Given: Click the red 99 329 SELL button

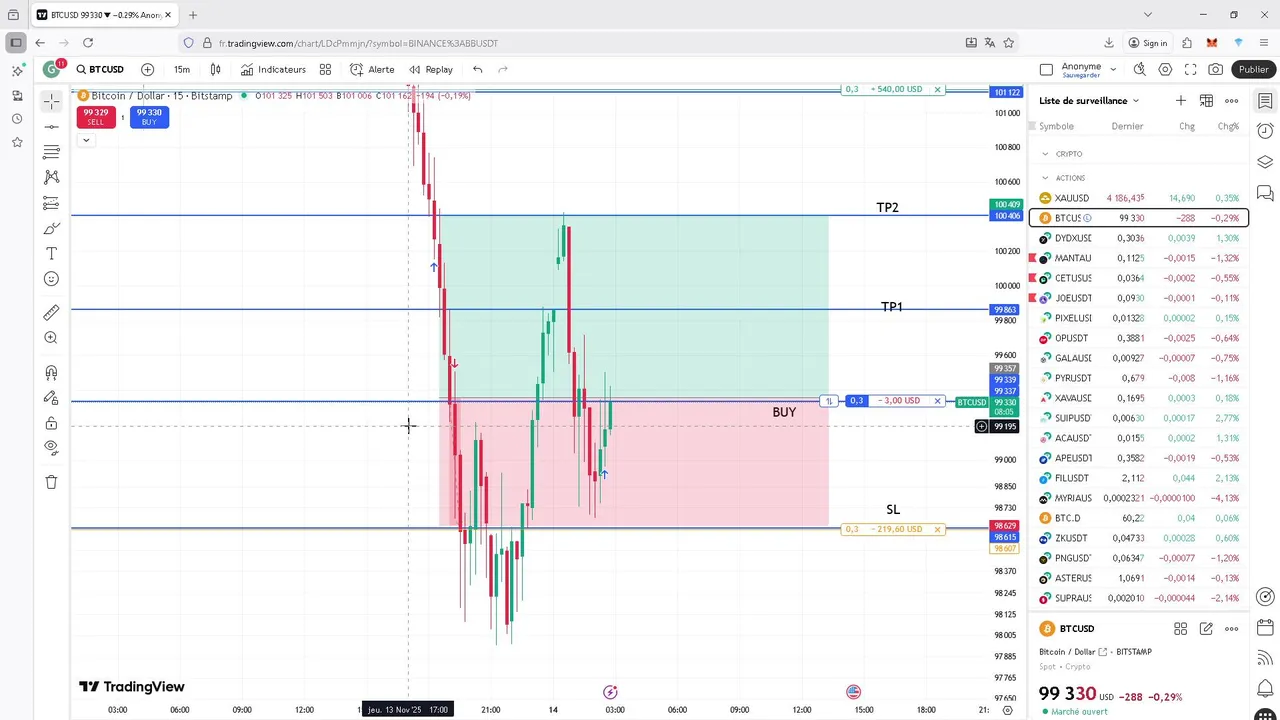Looking at the screenshot, I should point(96,117).
